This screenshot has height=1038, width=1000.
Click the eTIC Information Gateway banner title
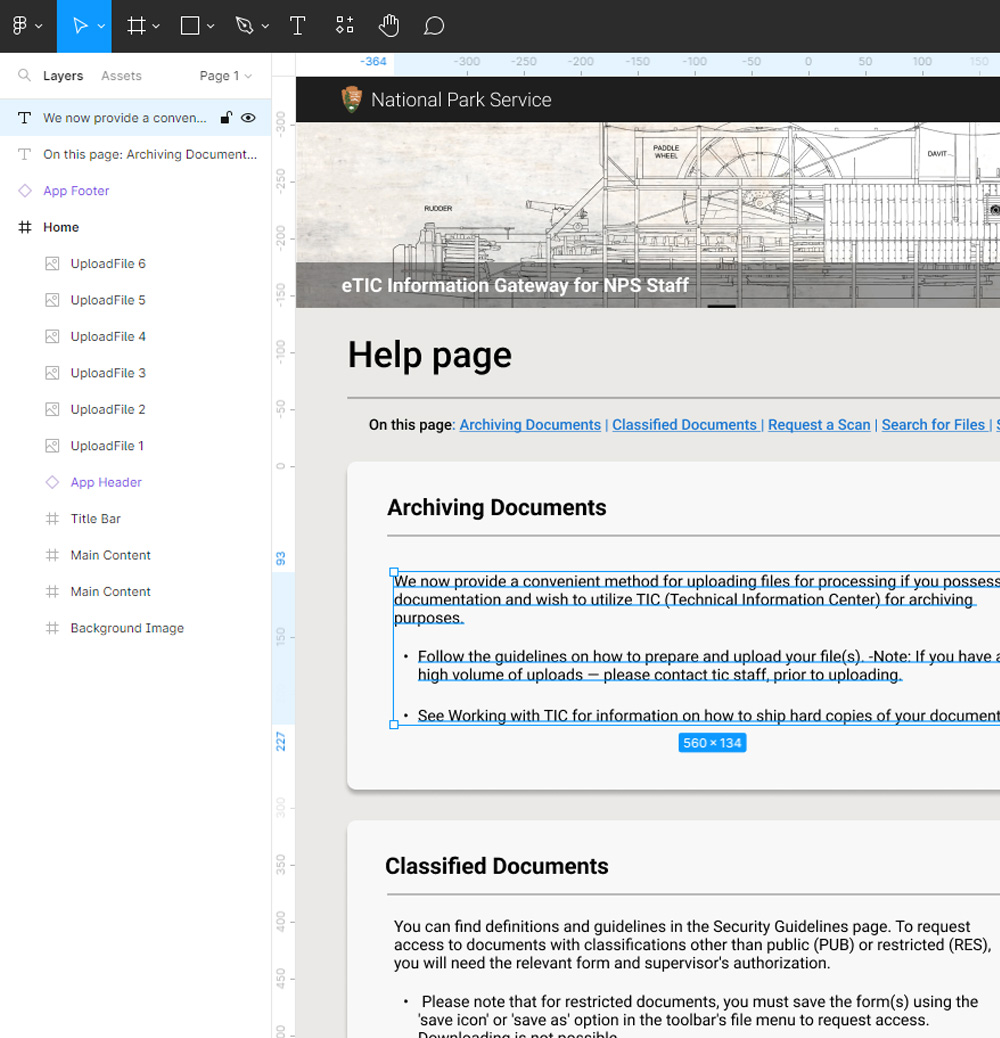coord(515,285)
